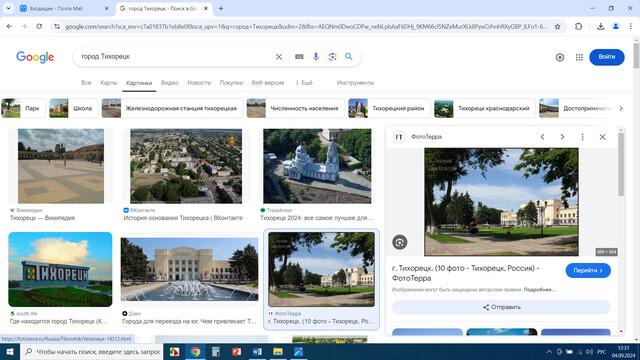The height and width of the screenshot is (360, 640).
Task: Open Инструменты search tools
Action: tap(355, 82)
